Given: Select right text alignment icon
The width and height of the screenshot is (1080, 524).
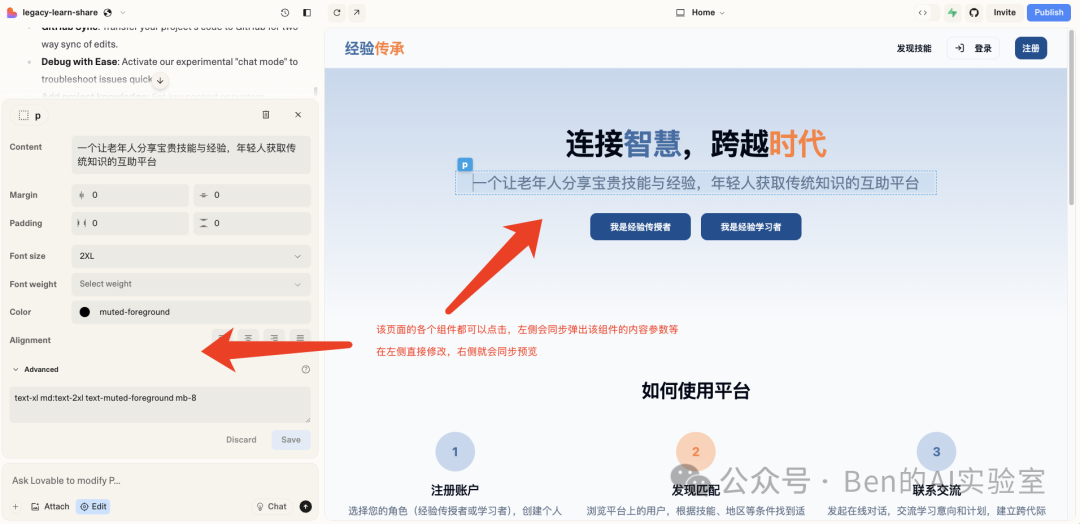Looking at the screenshot, I should point(274,337).
